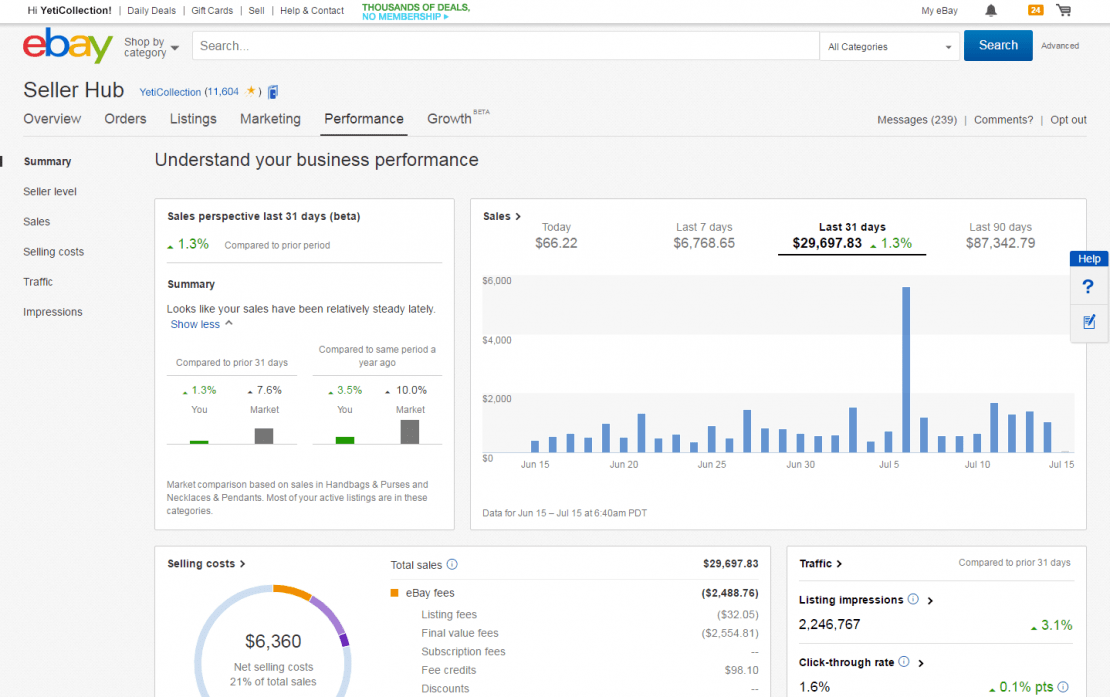
Task: Click the eBay logo
Action: (x=66, y=45)
